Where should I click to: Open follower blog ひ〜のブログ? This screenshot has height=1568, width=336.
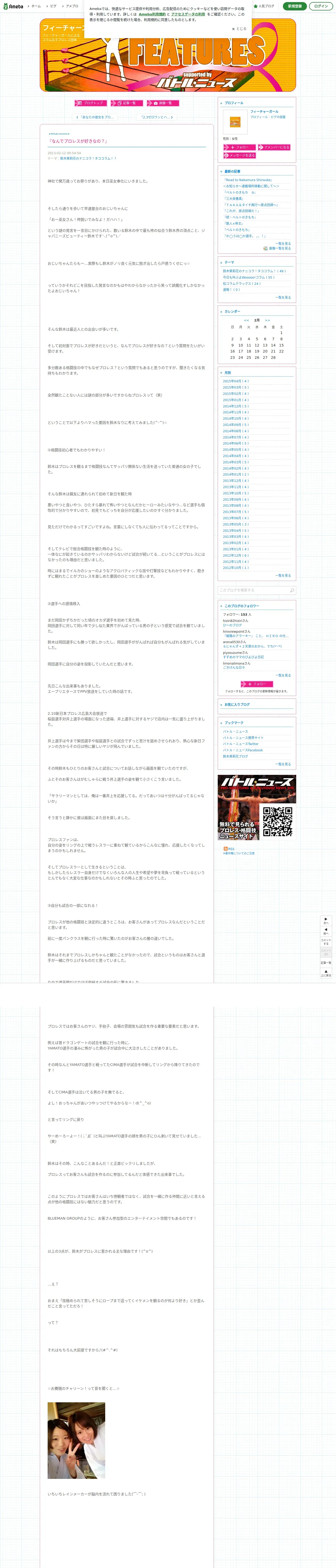coord(232,625)
